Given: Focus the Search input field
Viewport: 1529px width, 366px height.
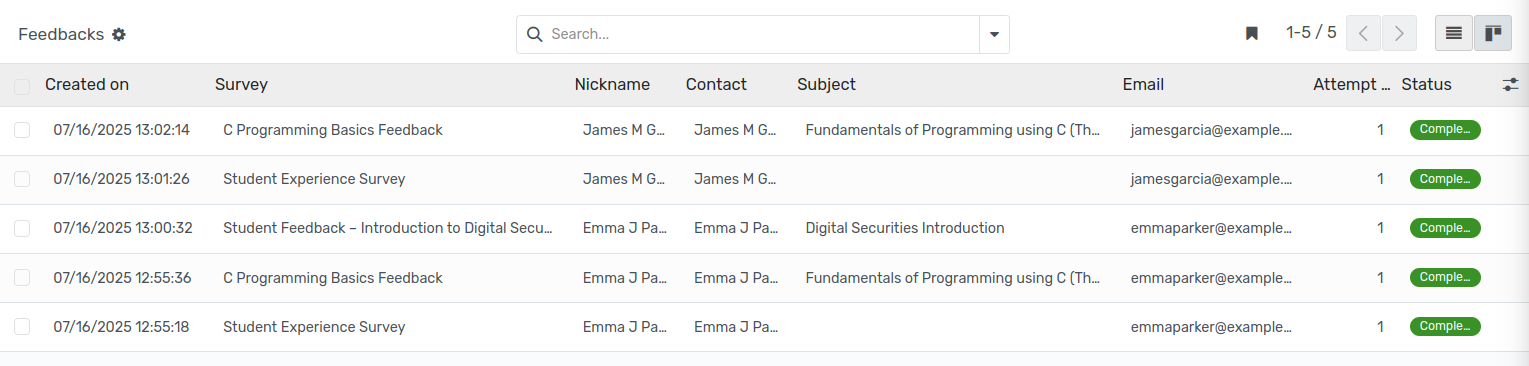Looking at the screenshot, I should click(760, 34).
